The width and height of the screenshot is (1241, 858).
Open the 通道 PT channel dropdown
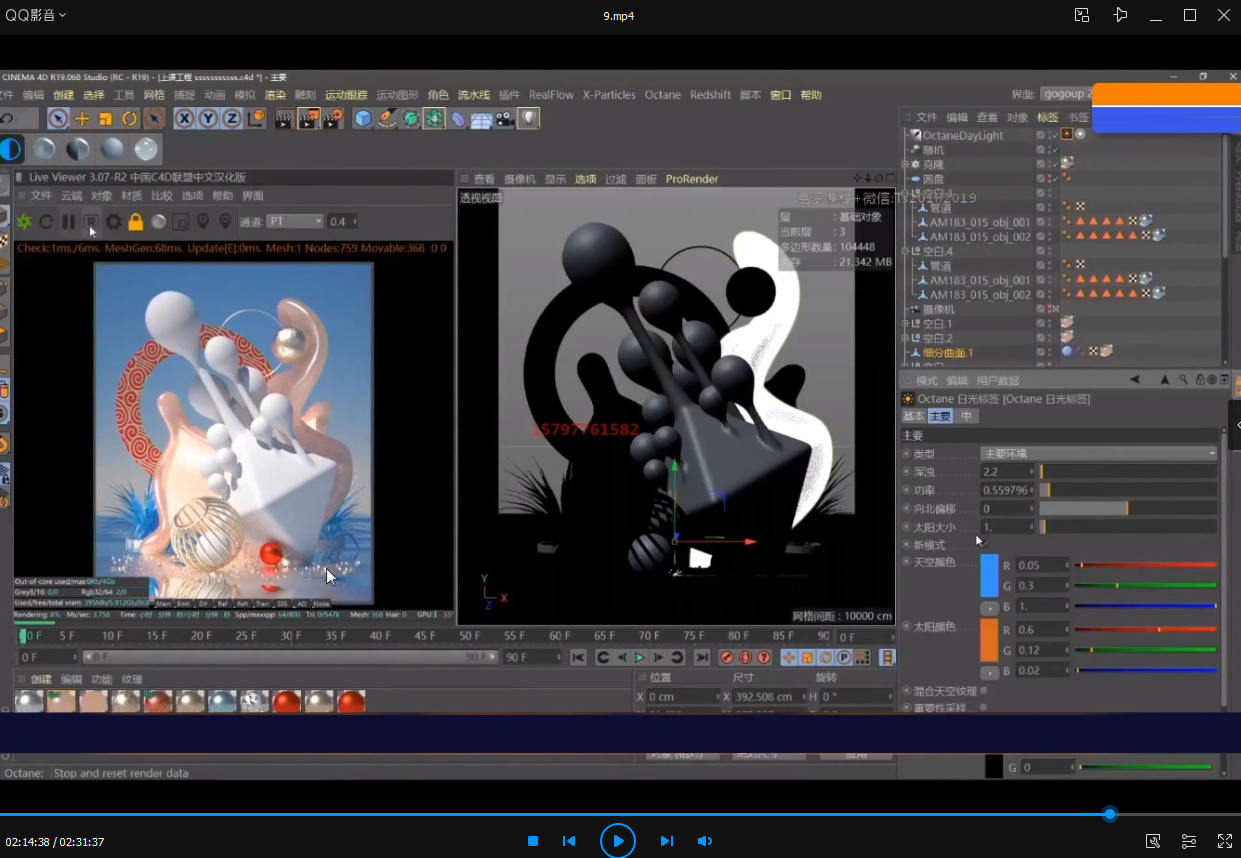[295, 221]
